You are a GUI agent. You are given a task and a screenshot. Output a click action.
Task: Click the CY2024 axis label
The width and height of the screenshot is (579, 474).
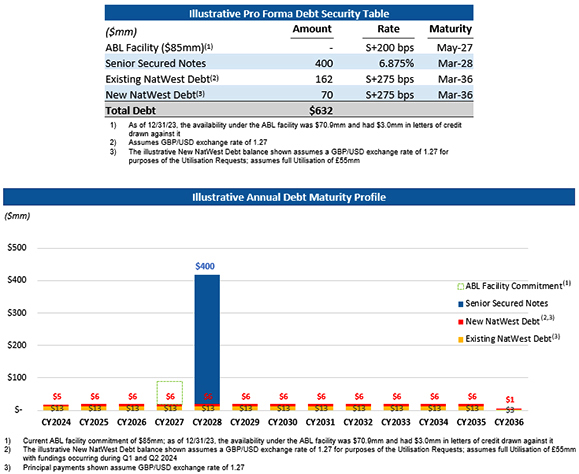[x=56, y=422]
